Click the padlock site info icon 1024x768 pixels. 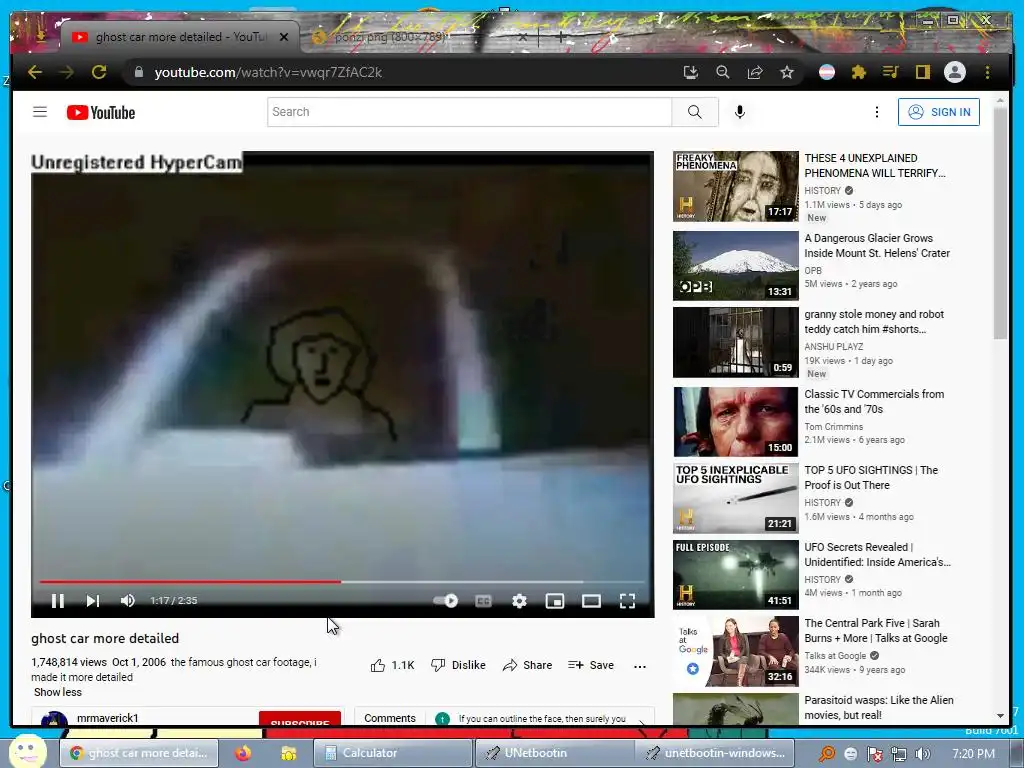click(x=138, y=72)
